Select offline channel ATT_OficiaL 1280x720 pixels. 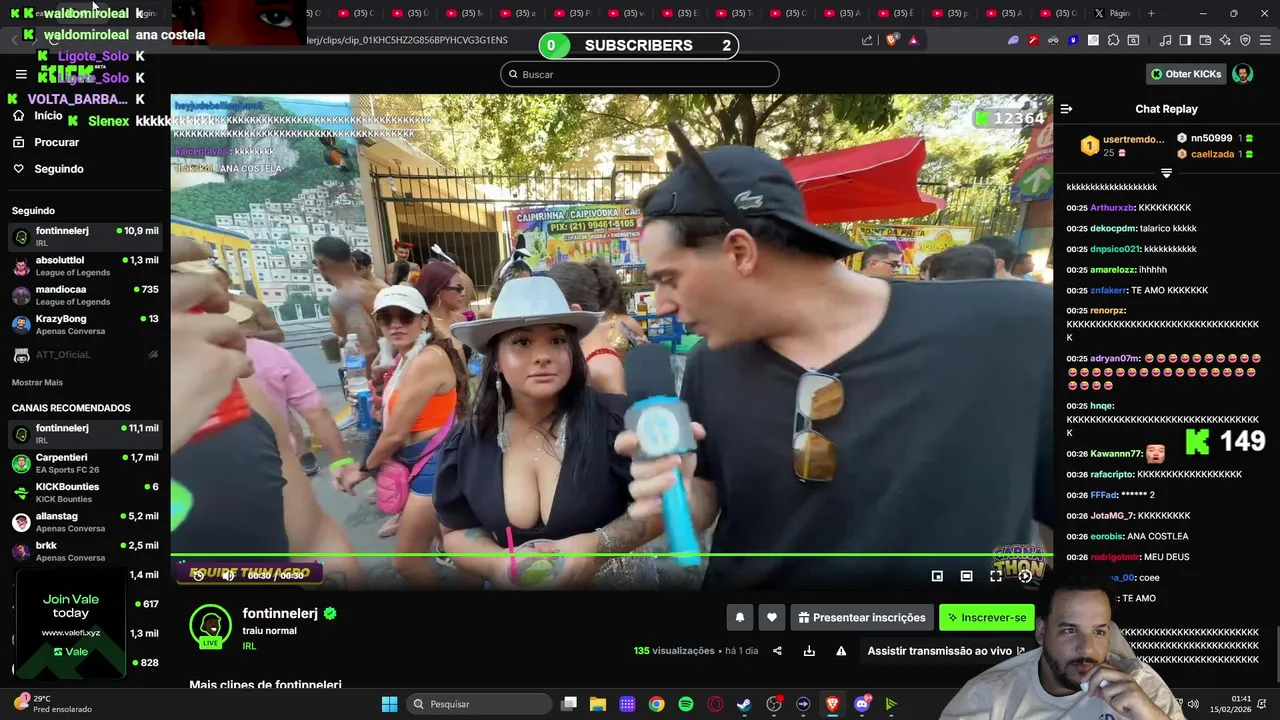85,355
